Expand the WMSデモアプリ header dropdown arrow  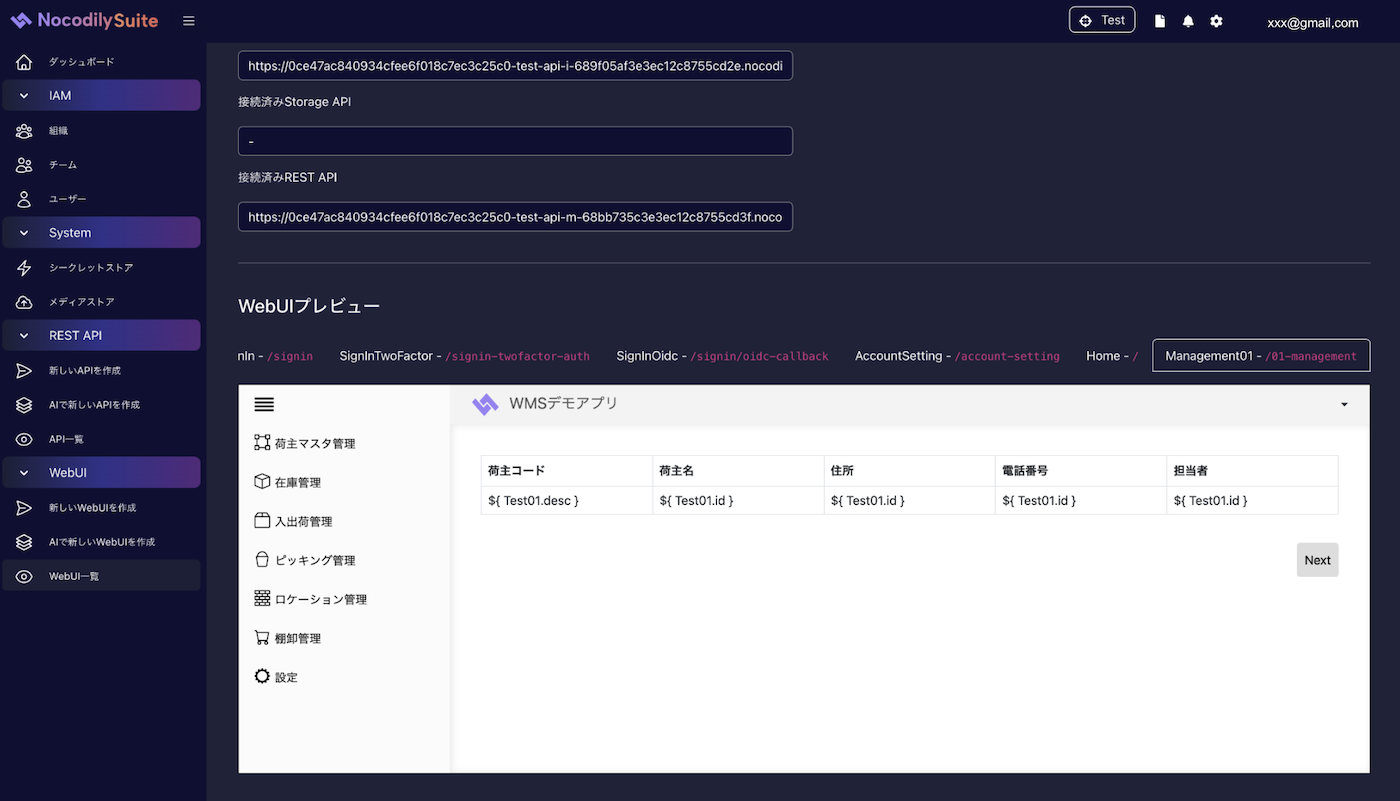[1344, 404]
